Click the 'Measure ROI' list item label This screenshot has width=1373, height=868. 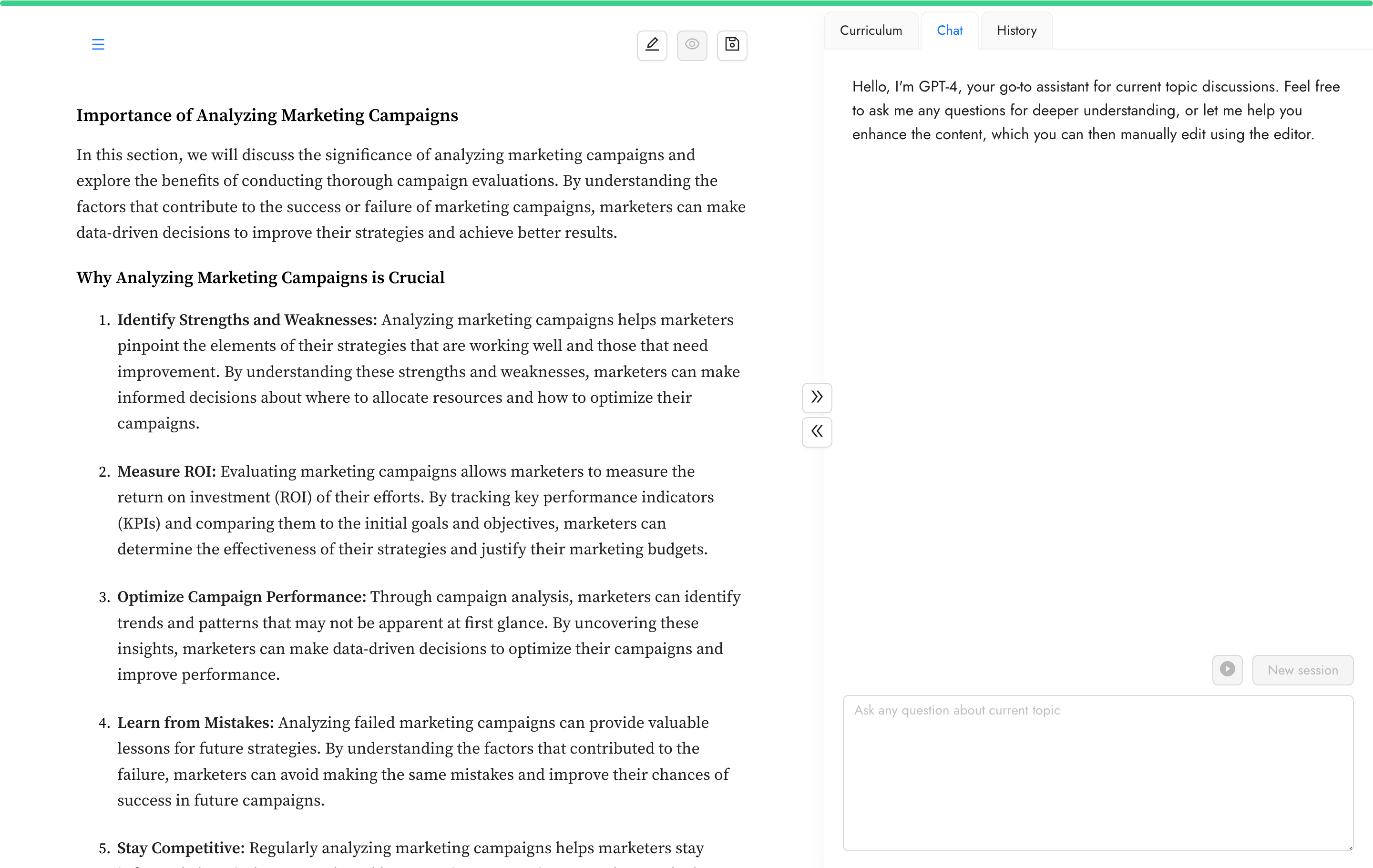coord(166,472)
